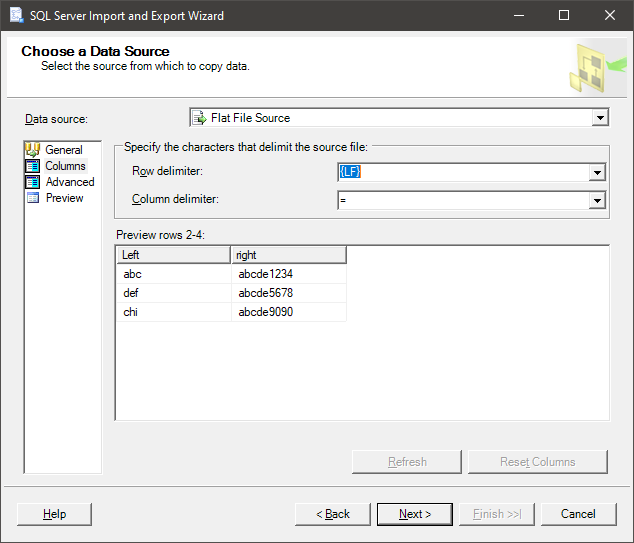Click the Preview page icon

click(32, 198)
